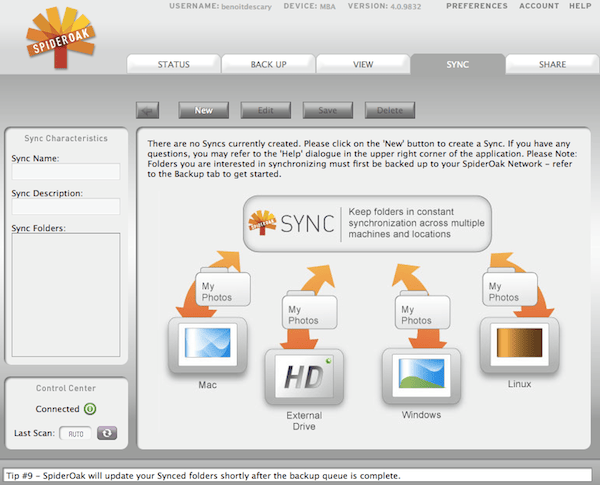The height and width of the screenshot is (485, 600).
Task: Click the Save button
Action: point(327,110)
